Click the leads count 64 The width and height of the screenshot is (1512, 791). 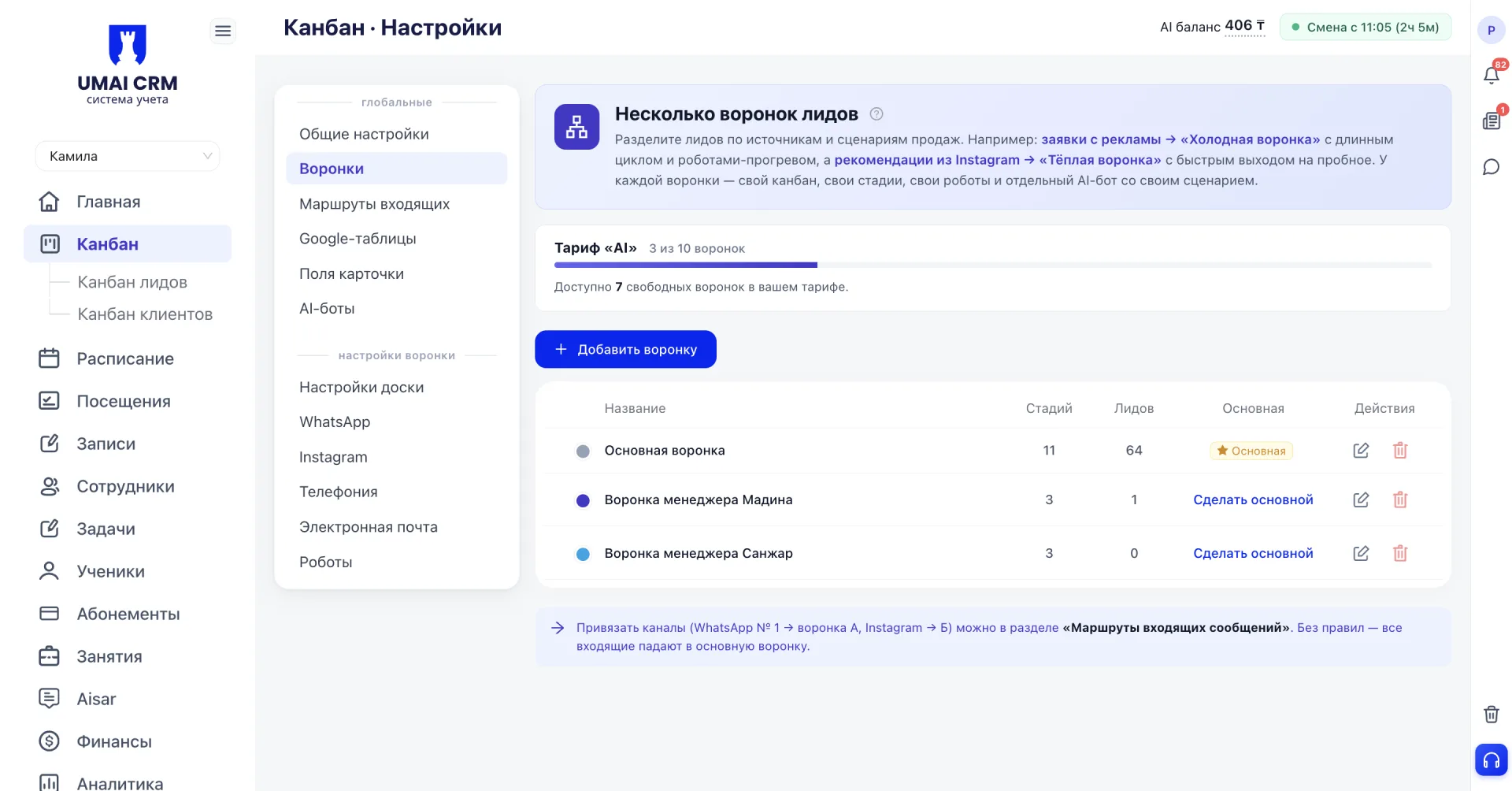coord(1134,451)
